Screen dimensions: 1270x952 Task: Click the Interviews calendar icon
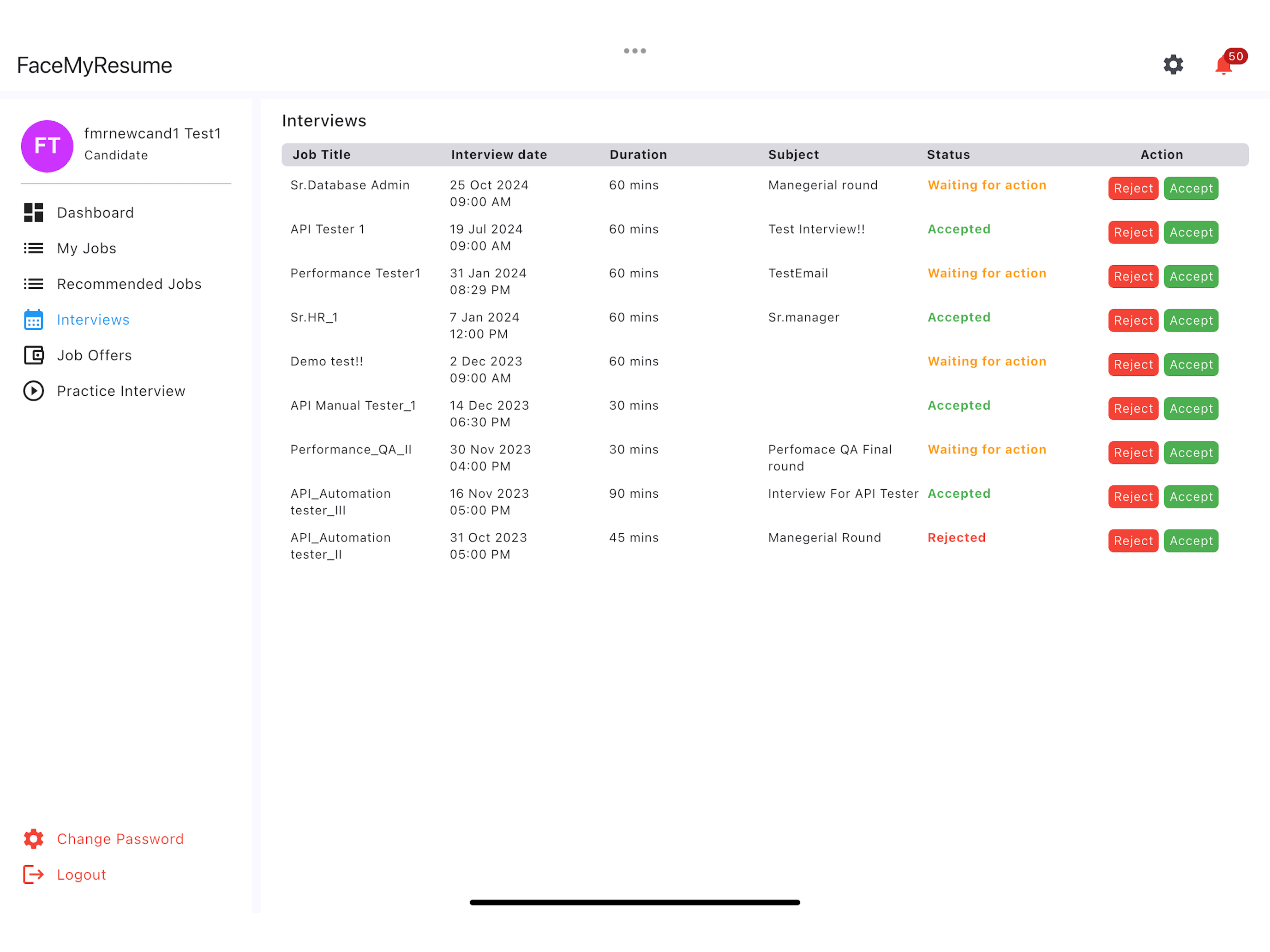(x=33, y=320)
